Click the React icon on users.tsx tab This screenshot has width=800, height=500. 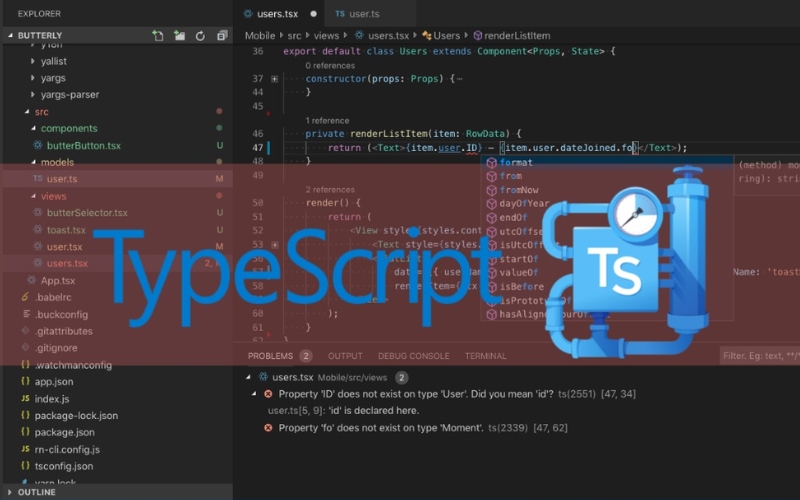[248, 14]
